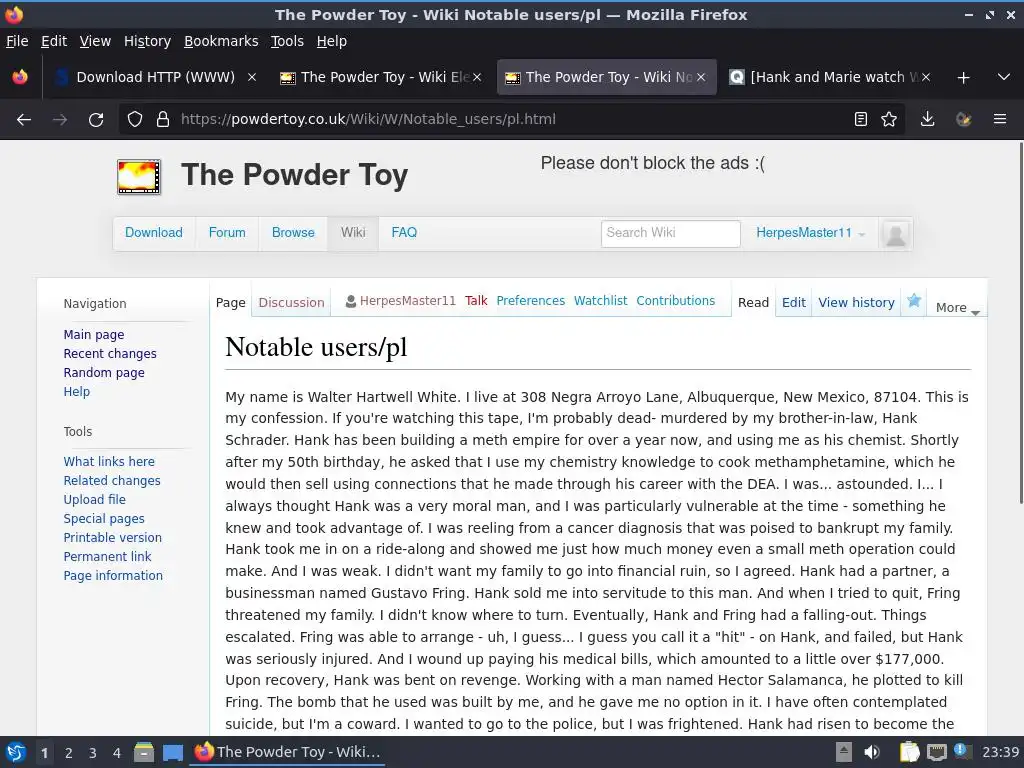Close the Hank and Marie watch tab

click(926, 77)
